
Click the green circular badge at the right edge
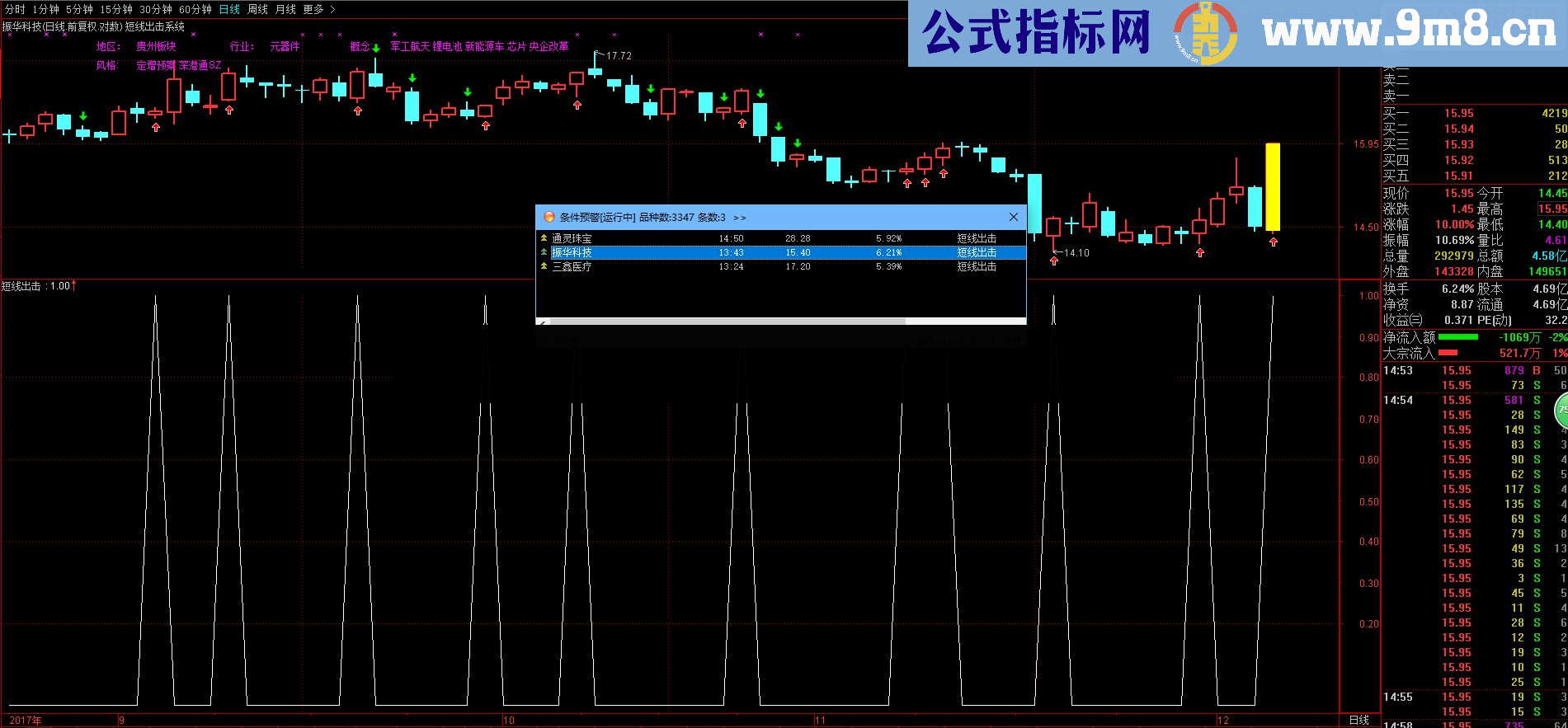coord(1561,410)
